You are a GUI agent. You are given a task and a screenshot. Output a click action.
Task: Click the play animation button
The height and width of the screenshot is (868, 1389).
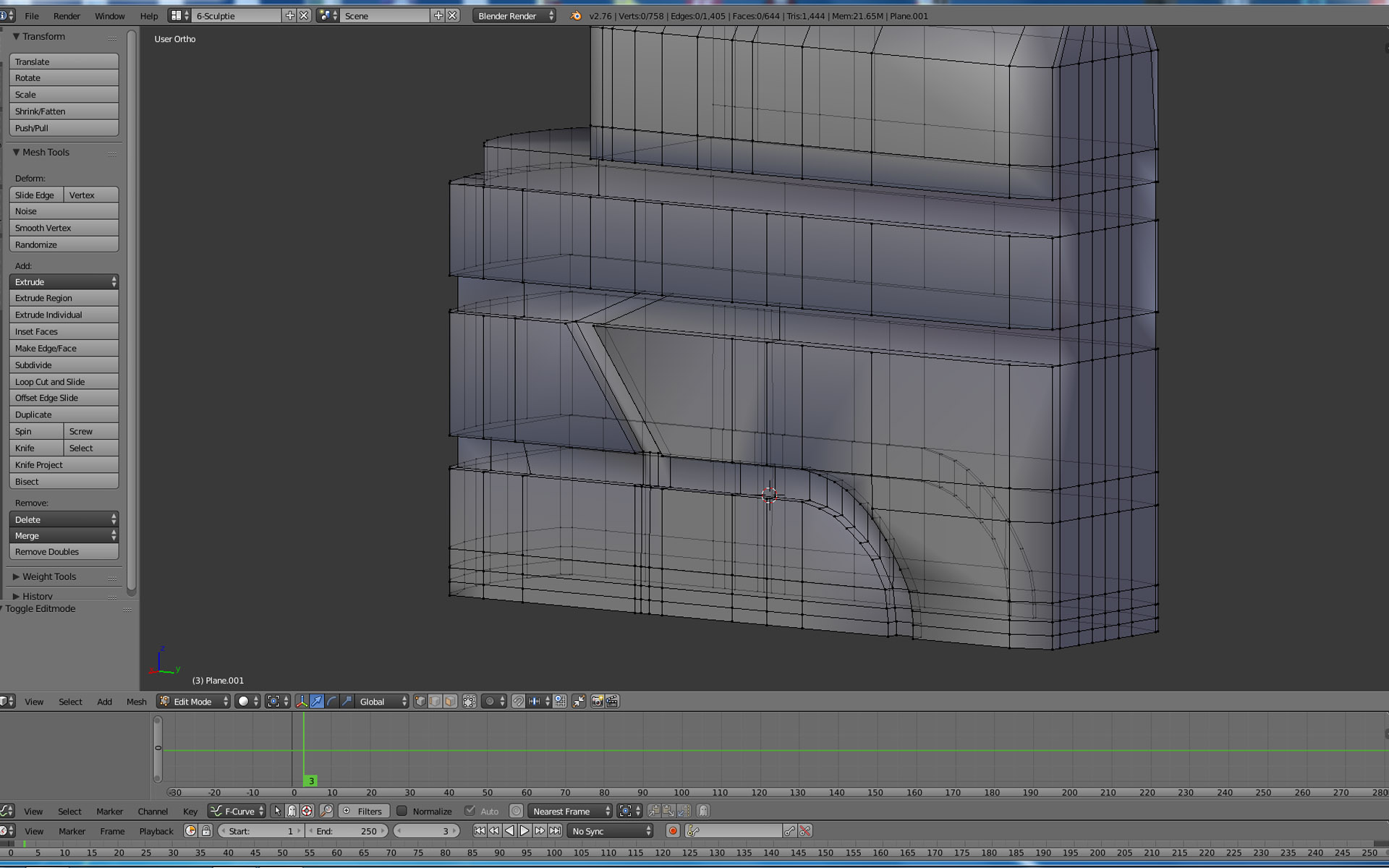tap(524, 831)
